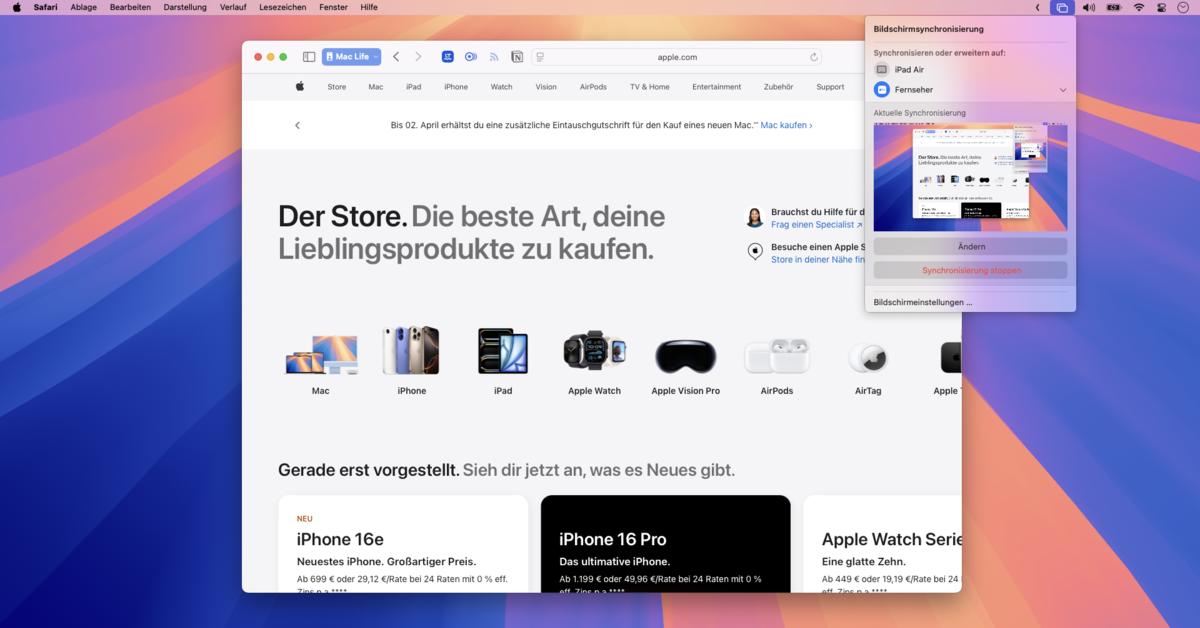Open Bearbeiten menu in menu bar
This screenshot has height=628, width=1200.
tap(130, 7)
